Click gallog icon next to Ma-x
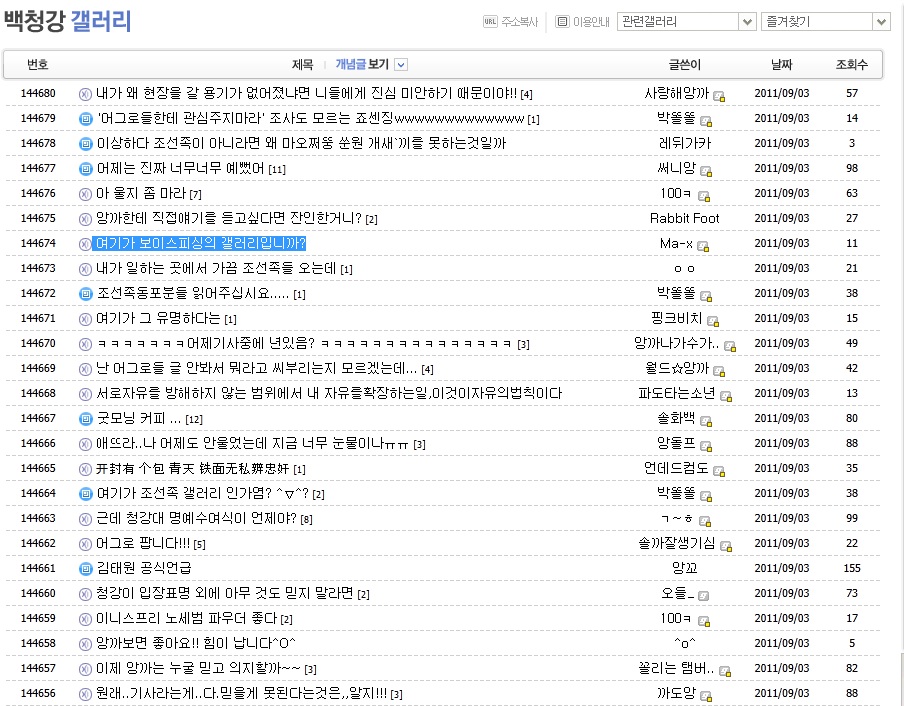 click(703, 246)
